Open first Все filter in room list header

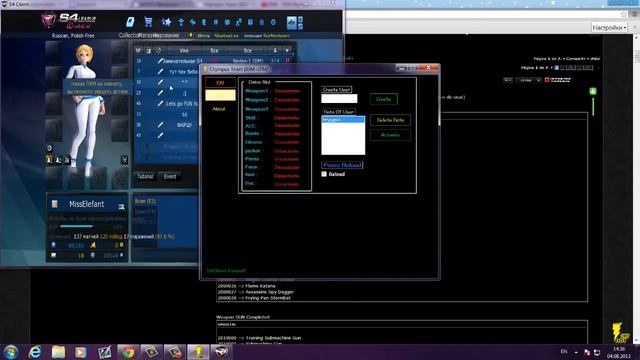pos(215,50)
